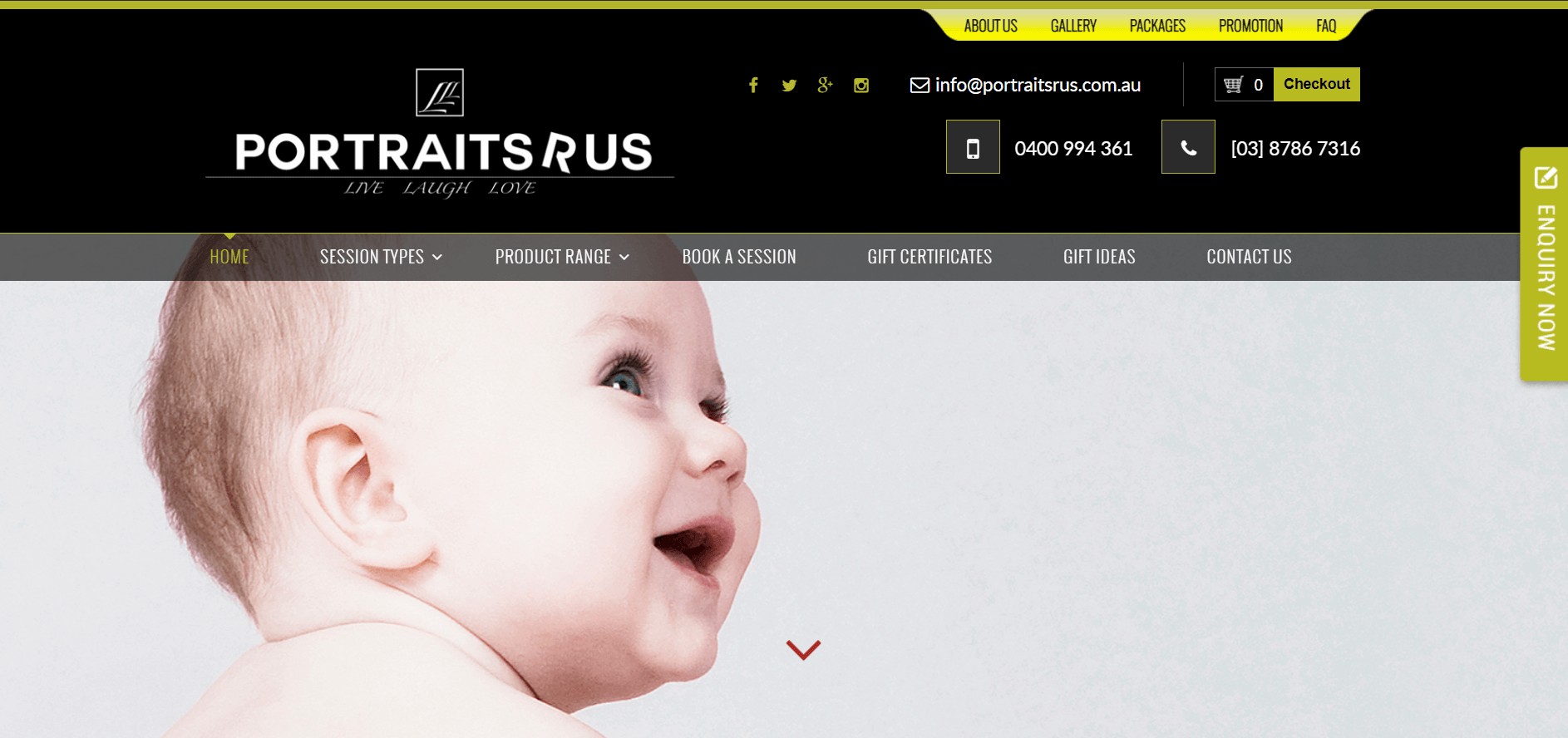The width and height of the screenshot is (1568, 738).
Task: Open the Facebook social icon
Action: (753, 85)
